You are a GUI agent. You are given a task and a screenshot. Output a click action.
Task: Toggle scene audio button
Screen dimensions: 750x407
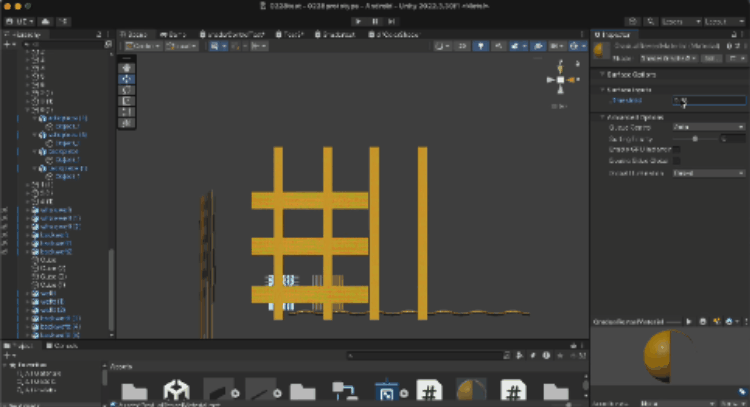click(498, 46)
